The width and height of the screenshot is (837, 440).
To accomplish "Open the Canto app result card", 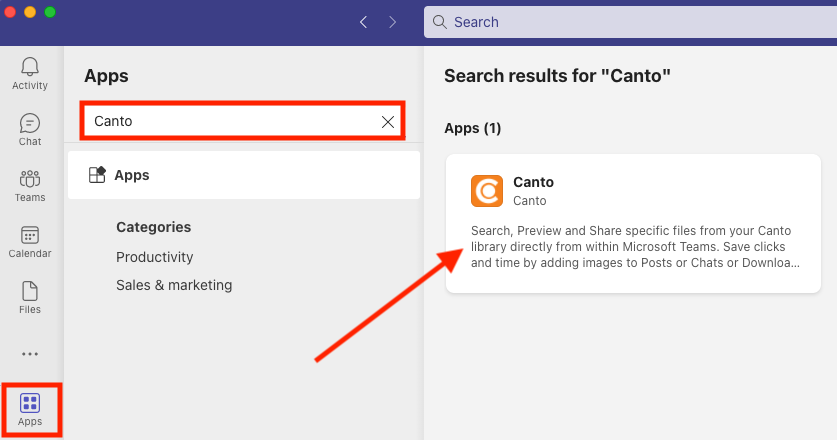I will point(633,223).
